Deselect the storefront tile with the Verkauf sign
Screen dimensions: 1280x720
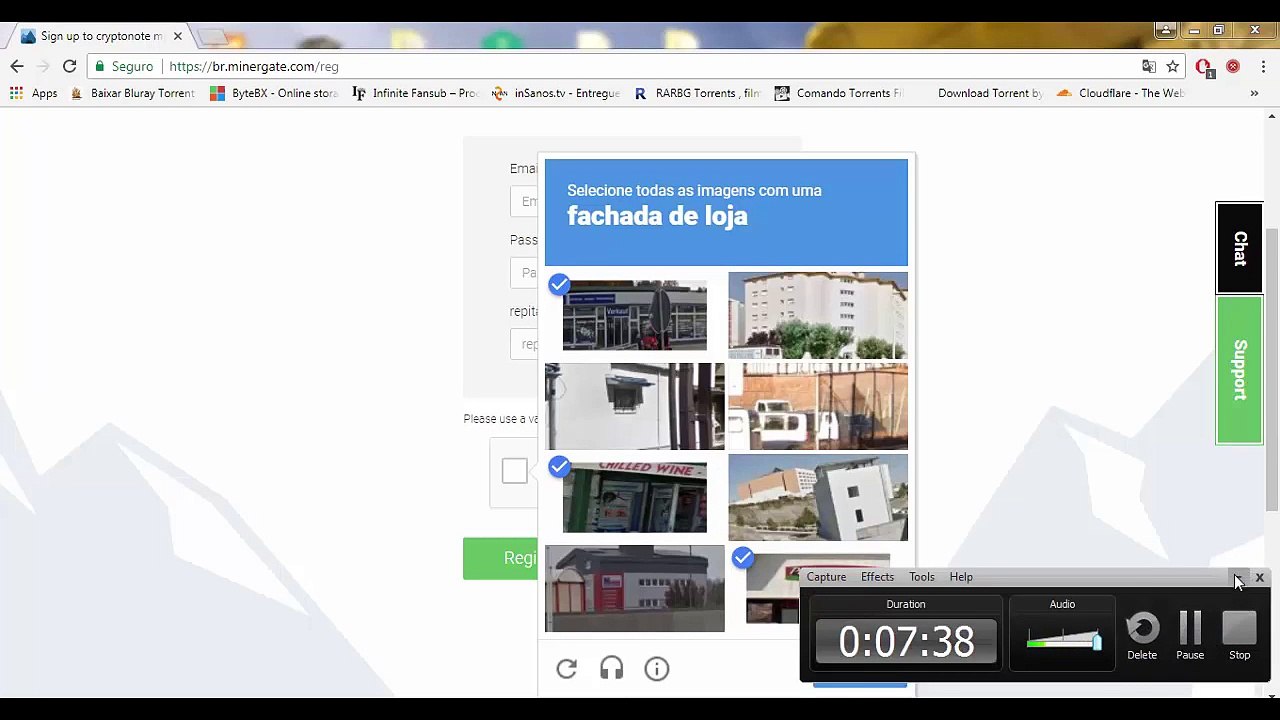634,316
